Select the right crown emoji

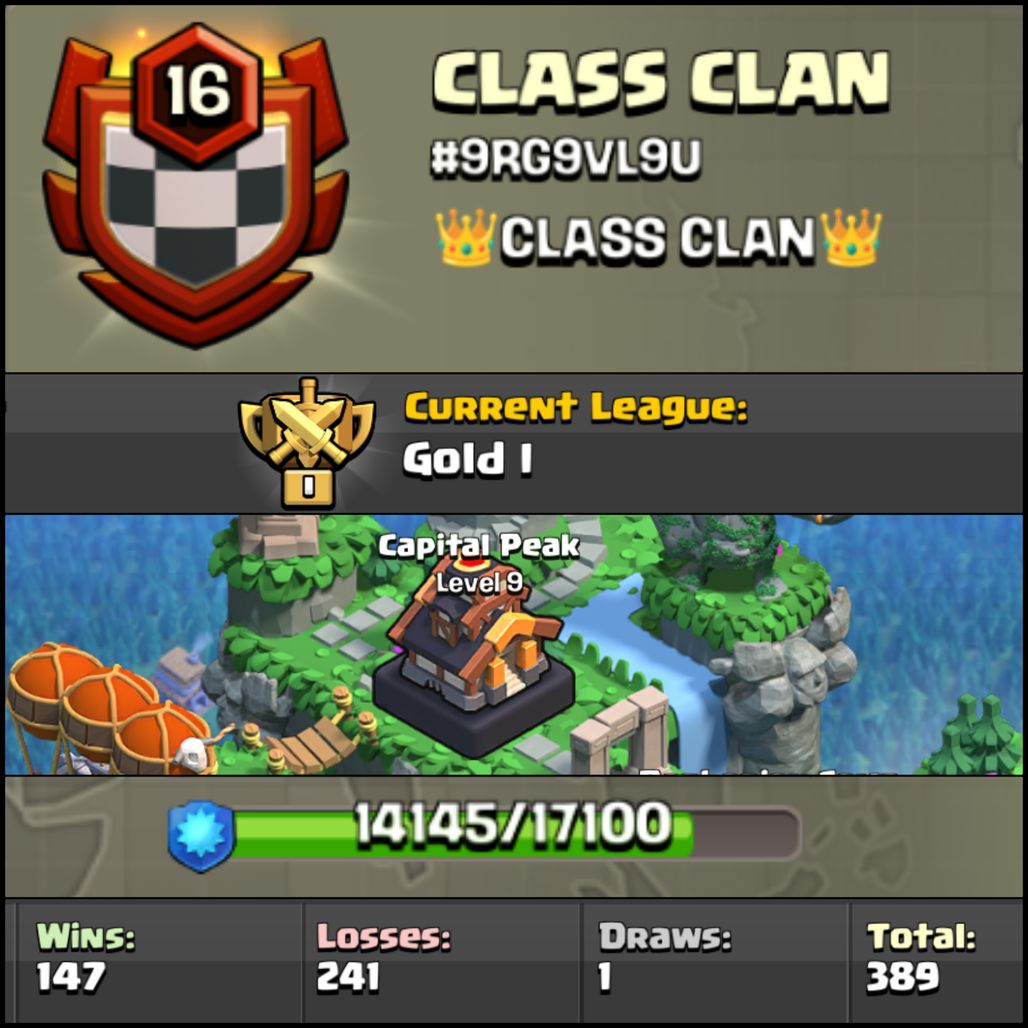(851, 237)
